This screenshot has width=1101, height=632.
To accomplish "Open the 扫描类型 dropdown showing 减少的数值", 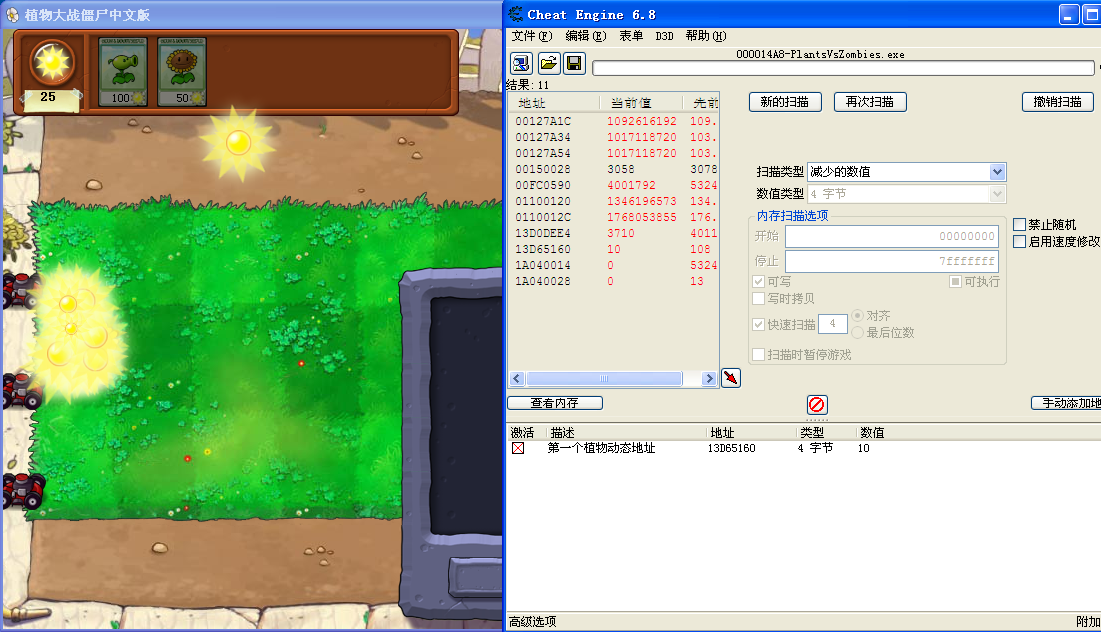I will point(906,172).
